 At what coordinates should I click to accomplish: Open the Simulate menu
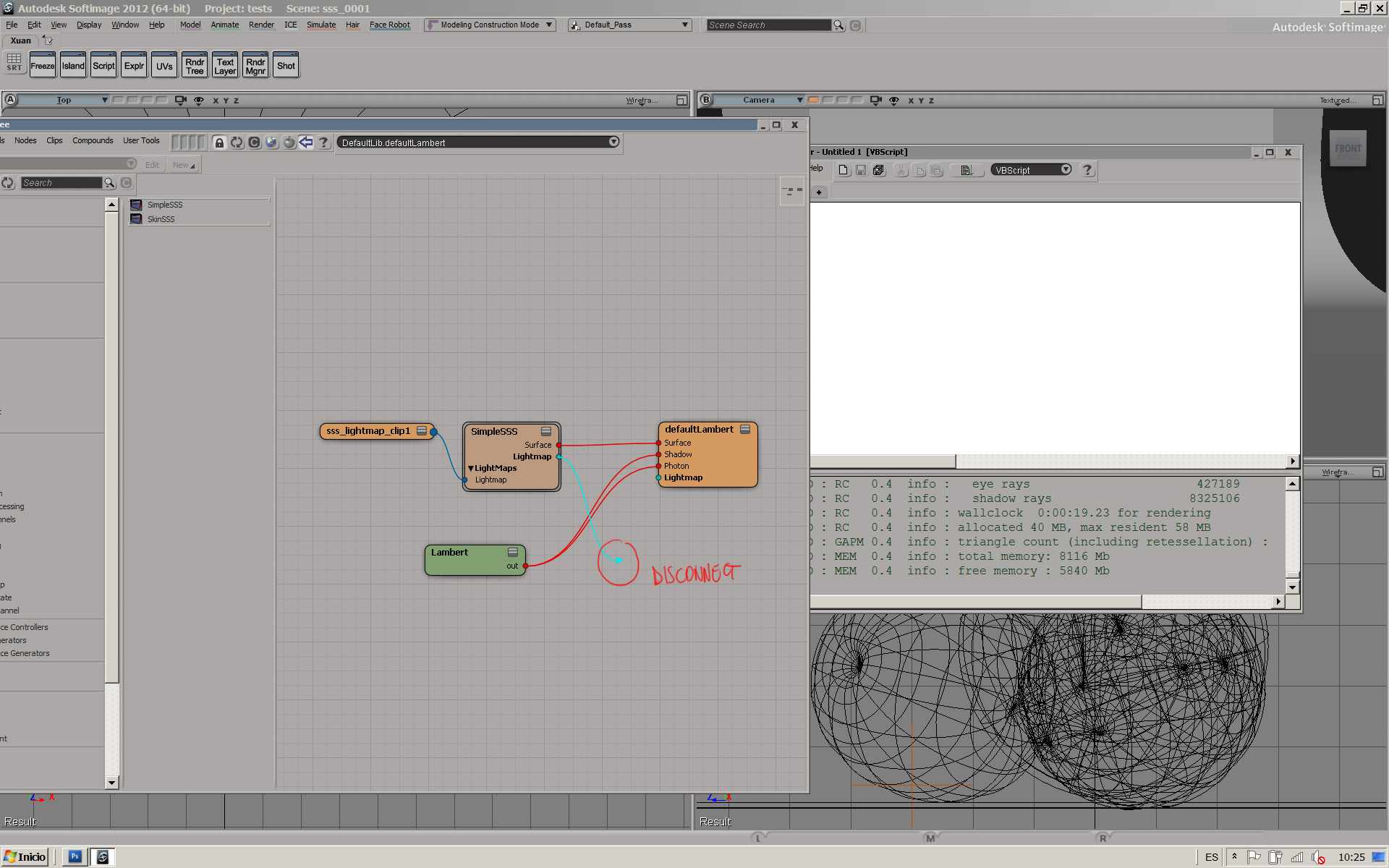coord(321,25)
